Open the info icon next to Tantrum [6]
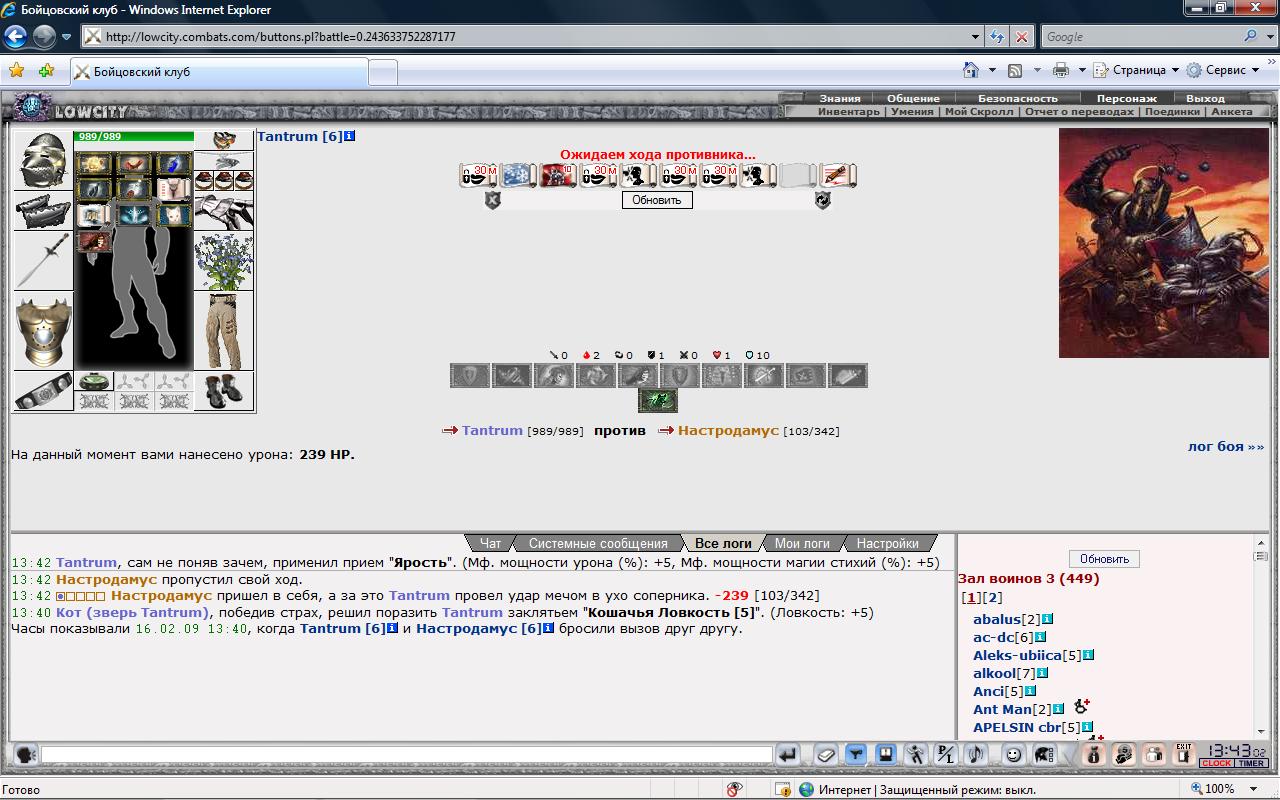 (349, 136)
